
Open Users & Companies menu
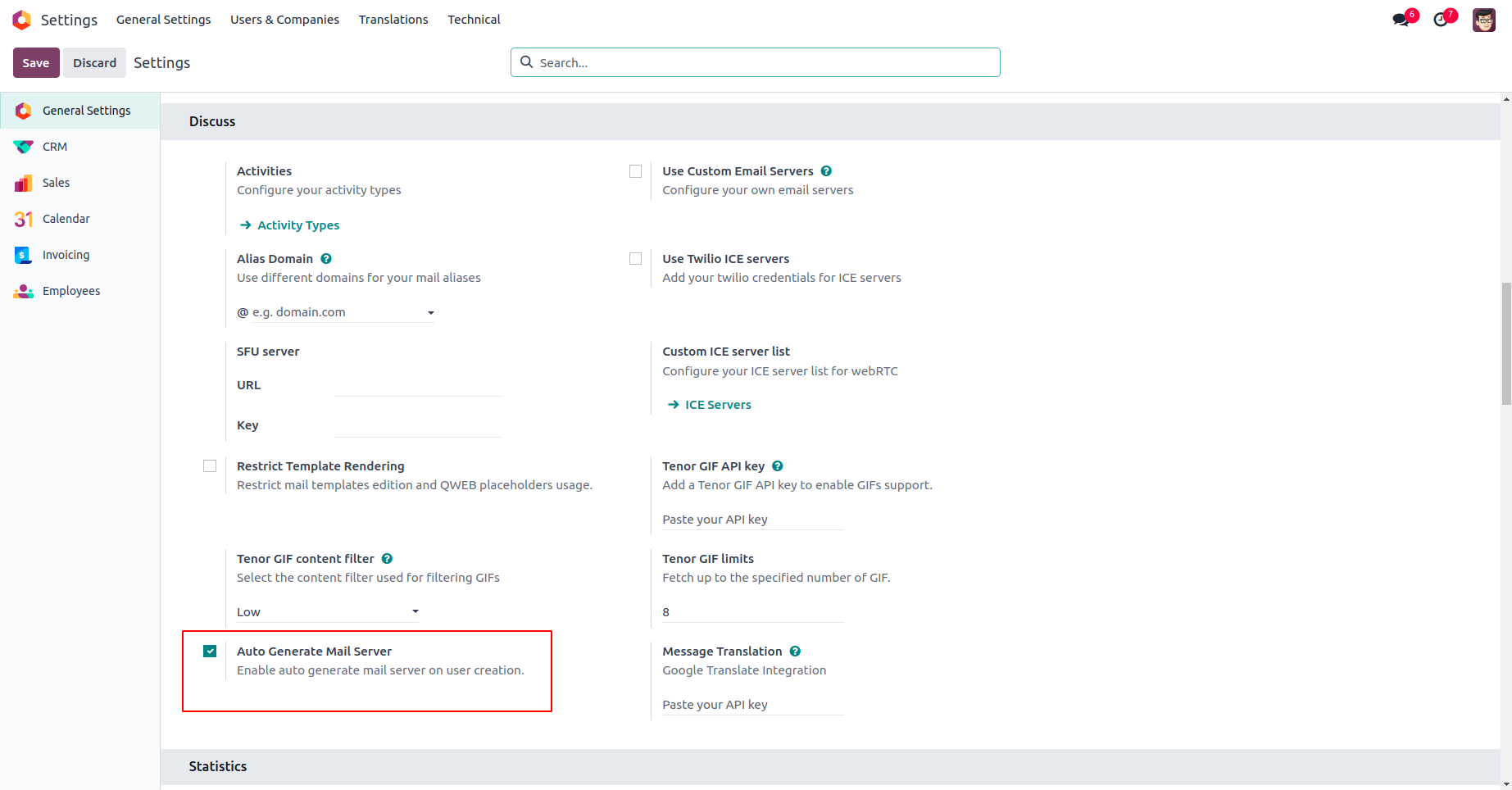[x=284, y=20]
